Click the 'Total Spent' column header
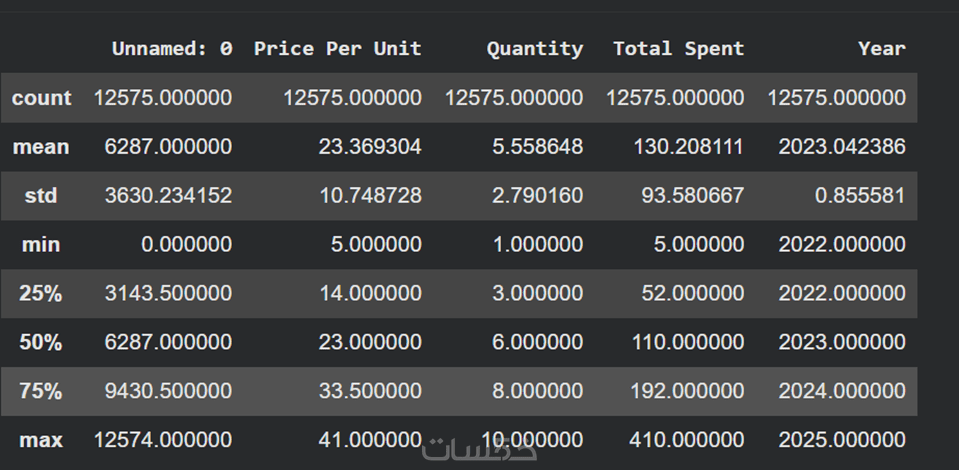Viewport: 959px width, 470px height. 678,48
